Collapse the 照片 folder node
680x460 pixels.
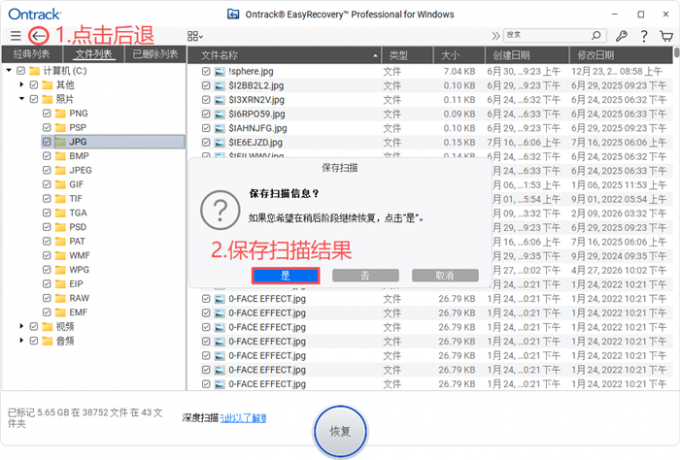21,99
